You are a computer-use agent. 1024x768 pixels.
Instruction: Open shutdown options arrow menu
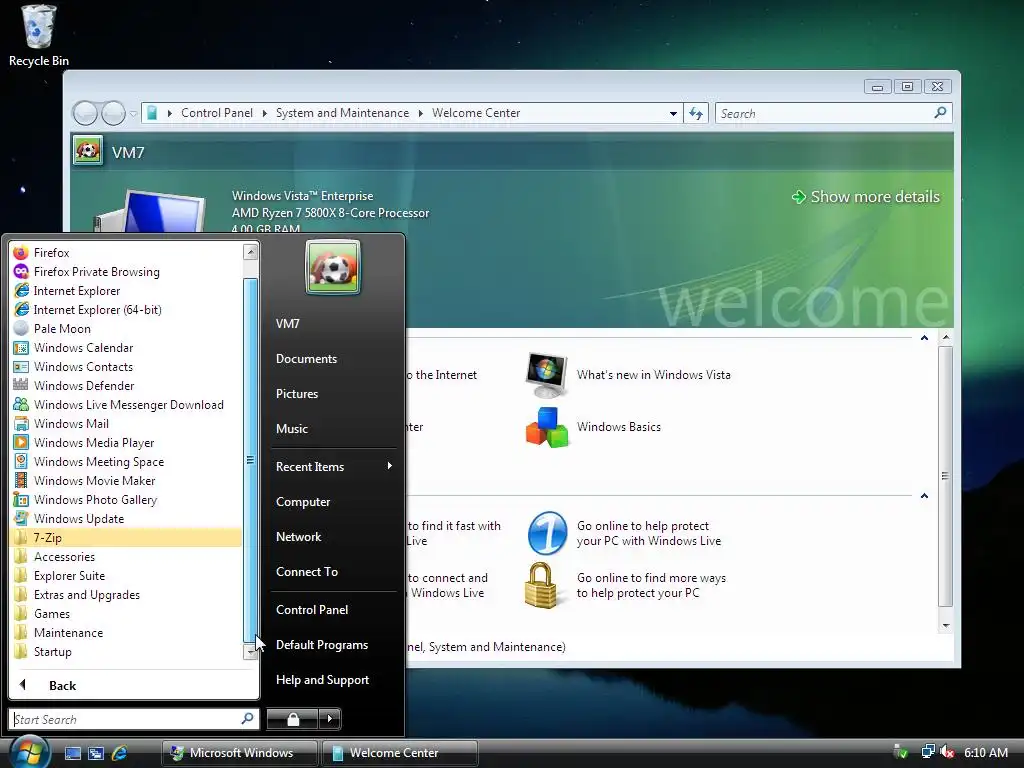330,719
